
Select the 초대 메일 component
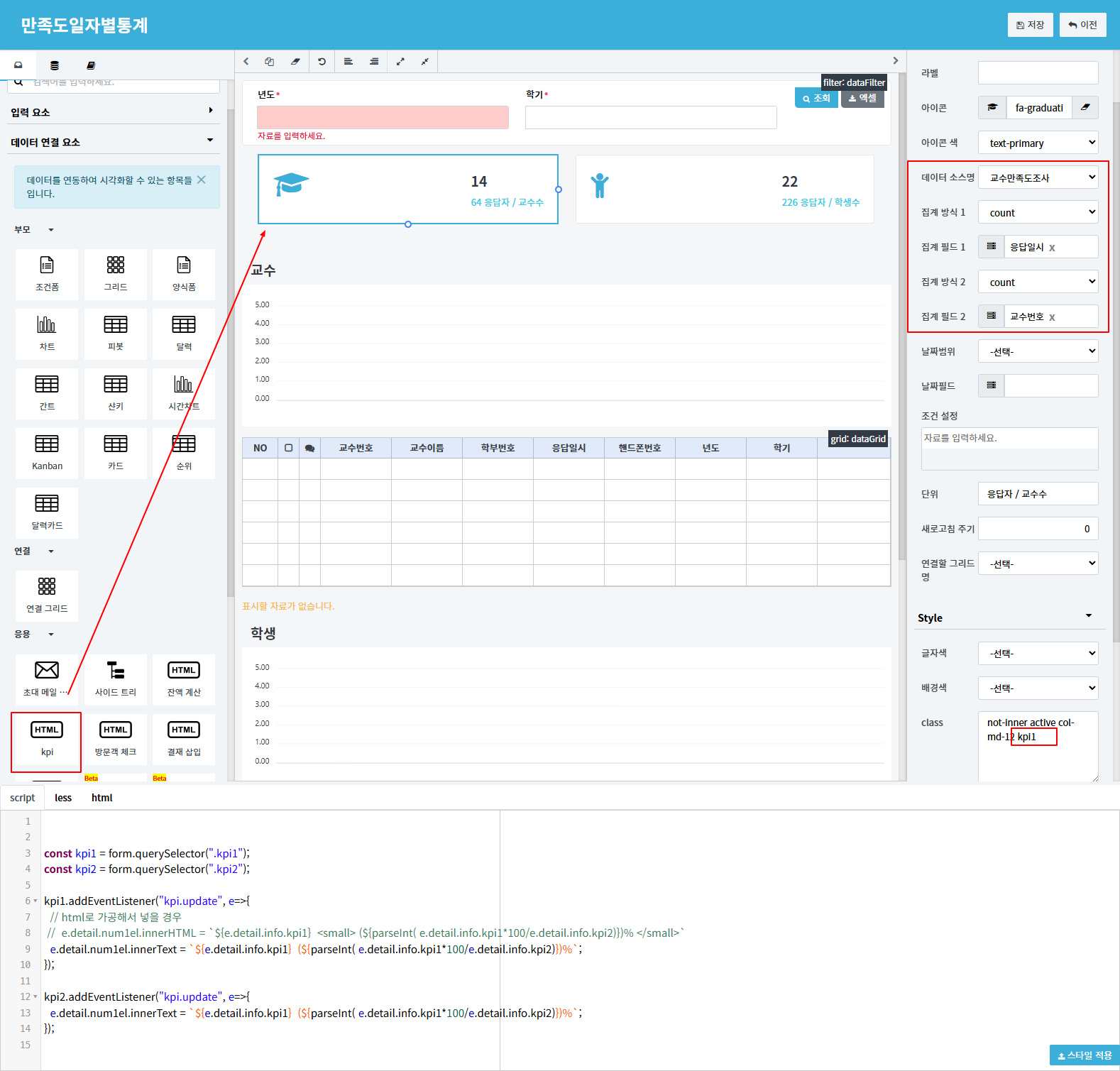point(47,679)
